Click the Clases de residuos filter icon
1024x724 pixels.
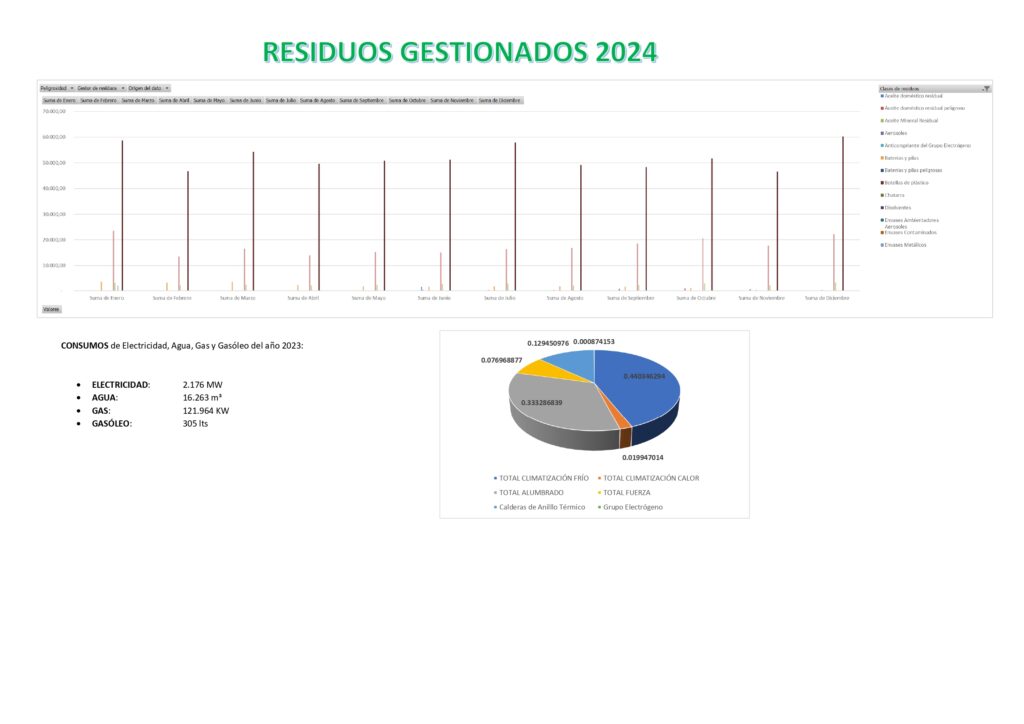pyautogui.click(x=985, y=88)
